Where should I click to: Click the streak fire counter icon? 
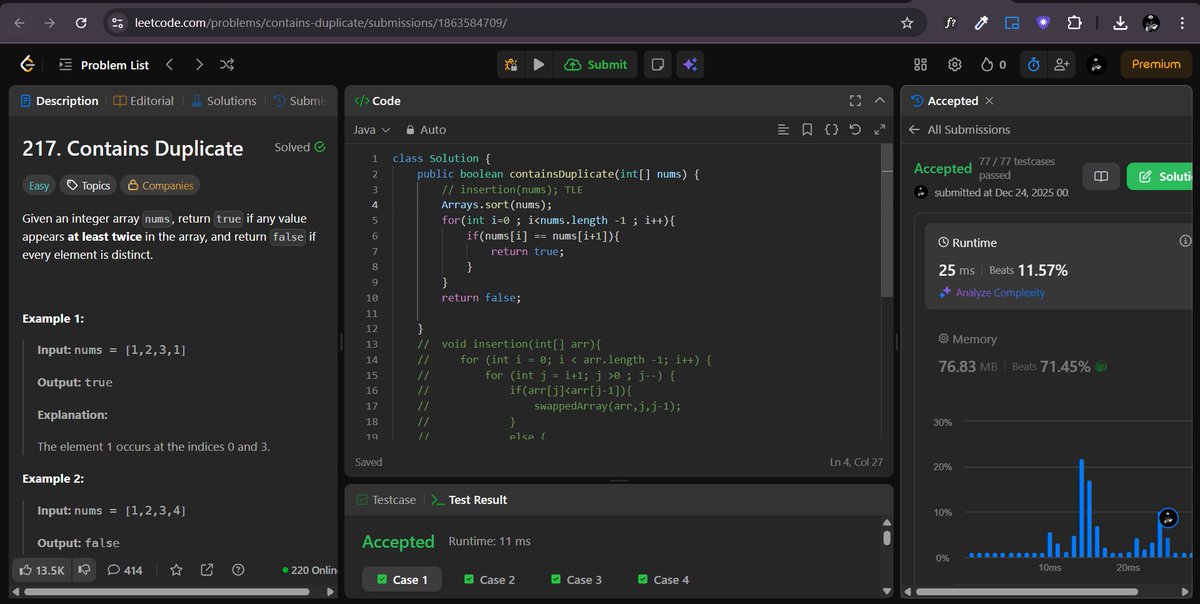(x=993, y=64)
